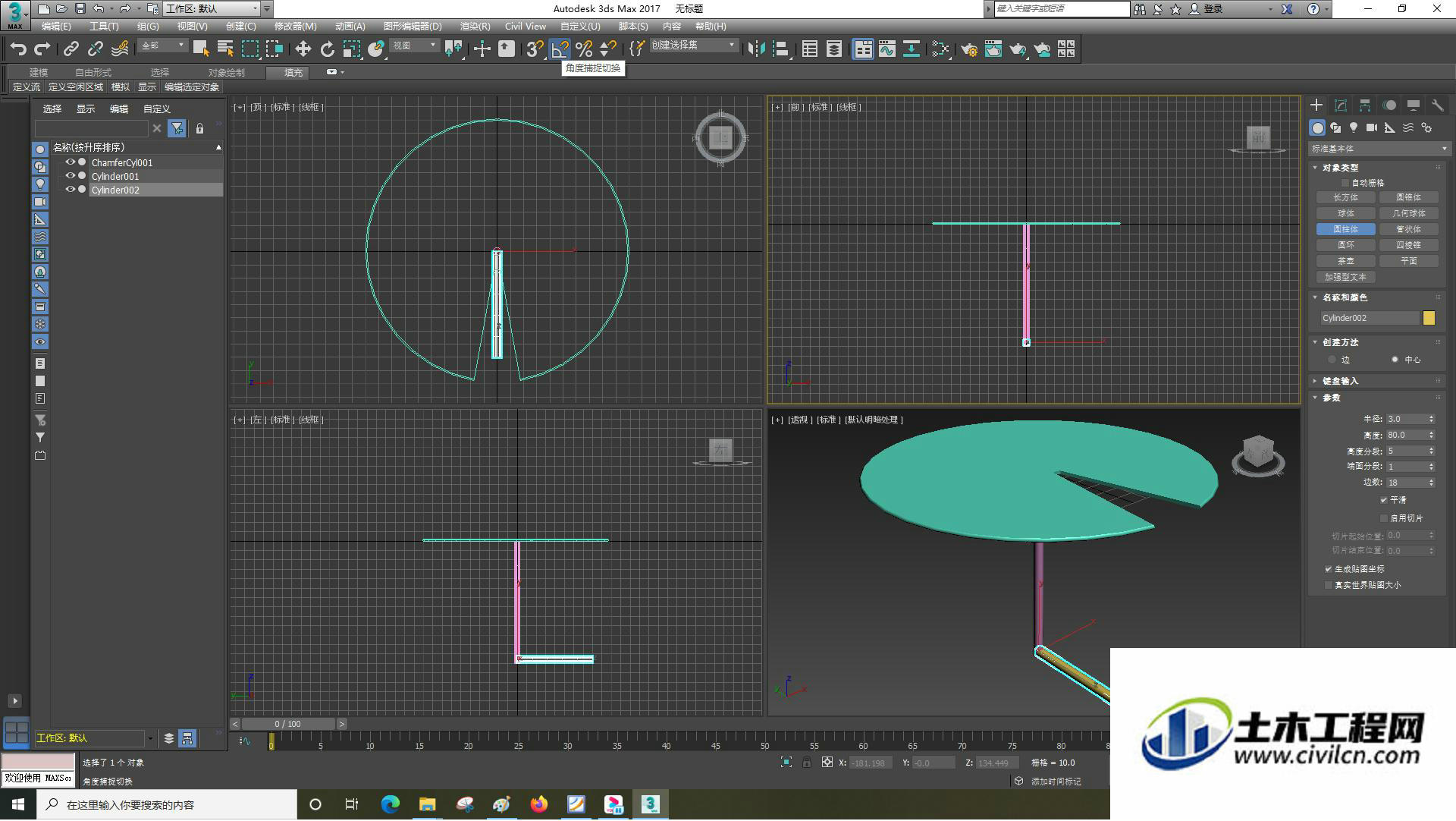Open the 图形编辑器(D) menu
This screenshot has width=1456, height=821.
tap(413, 27)
